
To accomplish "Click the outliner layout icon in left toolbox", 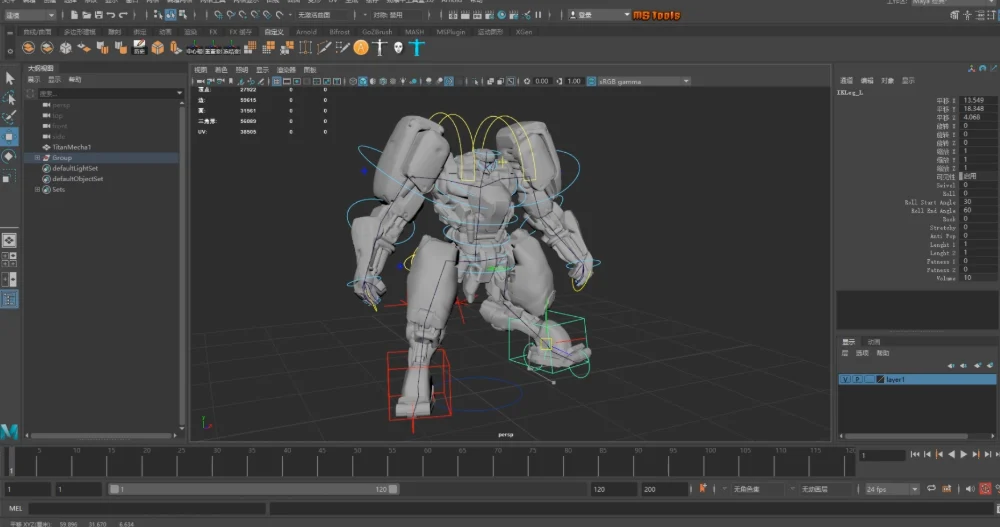I will coord(10,299).
